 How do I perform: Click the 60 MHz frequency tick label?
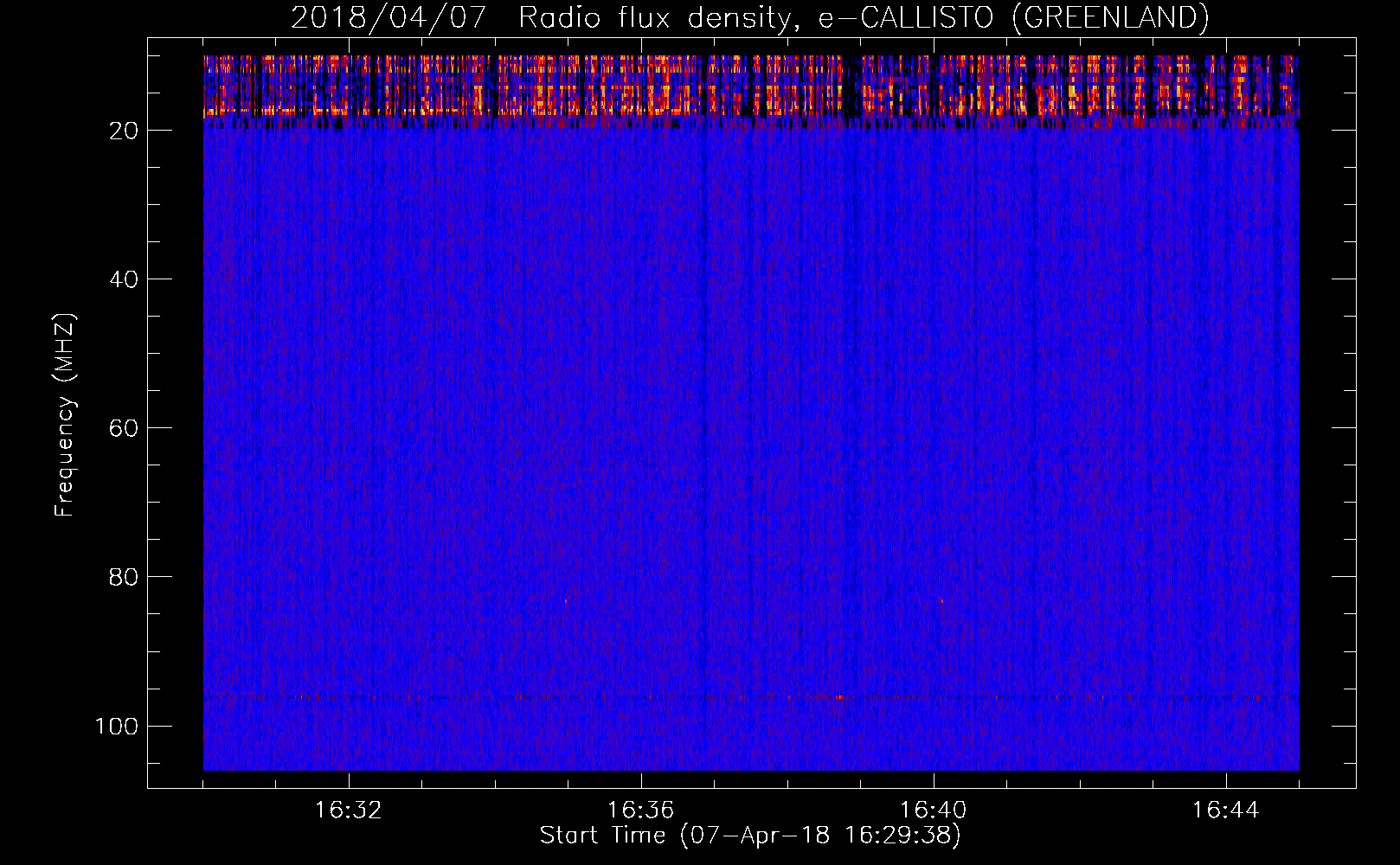[124, 428]
